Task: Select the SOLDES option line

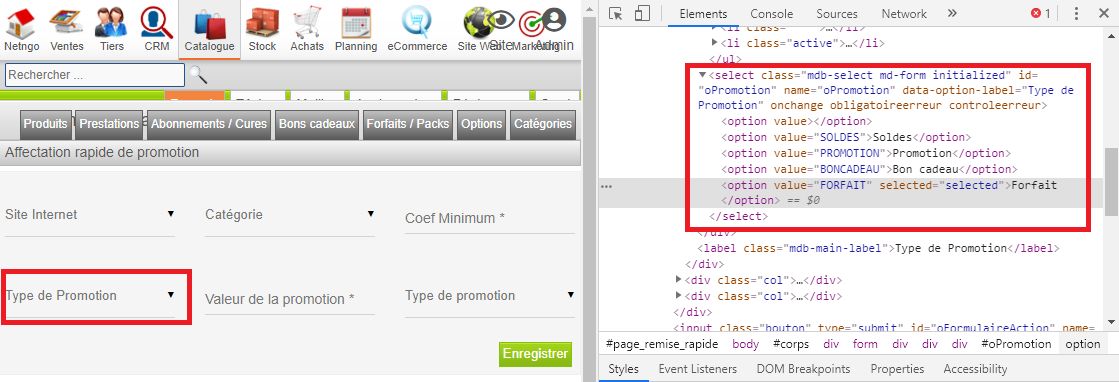Action: [846, 137]
